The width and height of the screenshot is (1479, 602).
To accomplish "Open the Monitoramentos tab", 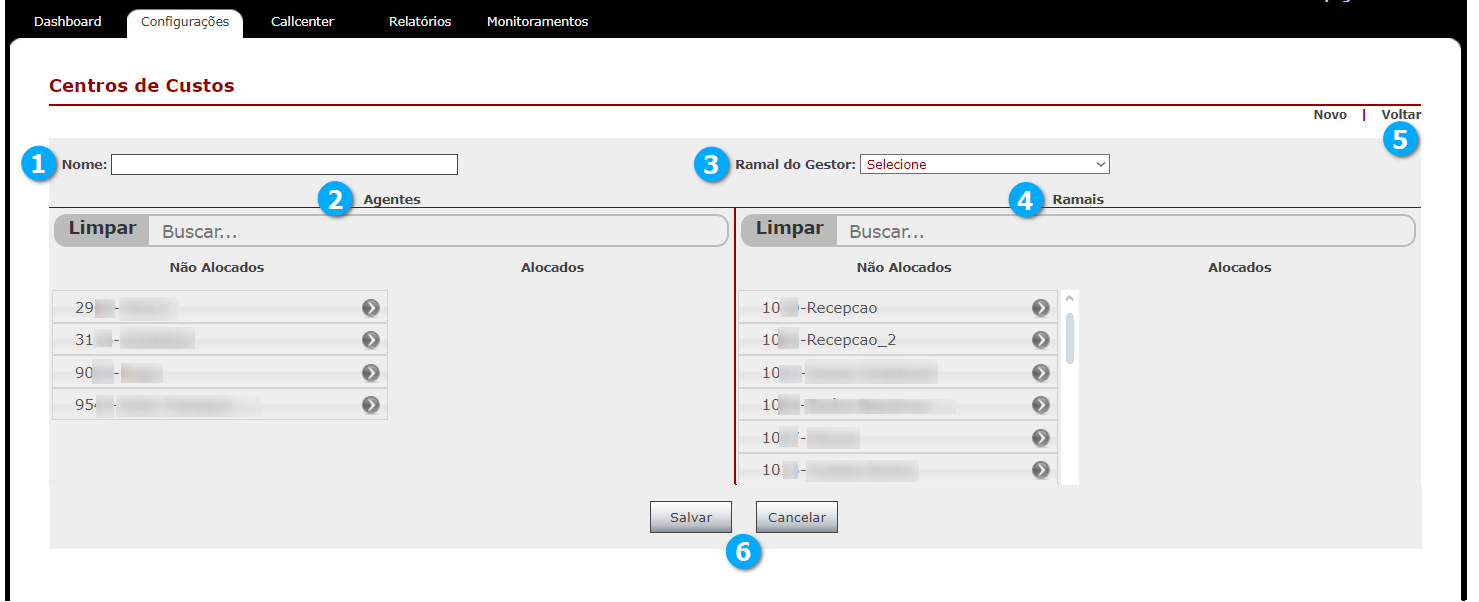I will (537, 21).
